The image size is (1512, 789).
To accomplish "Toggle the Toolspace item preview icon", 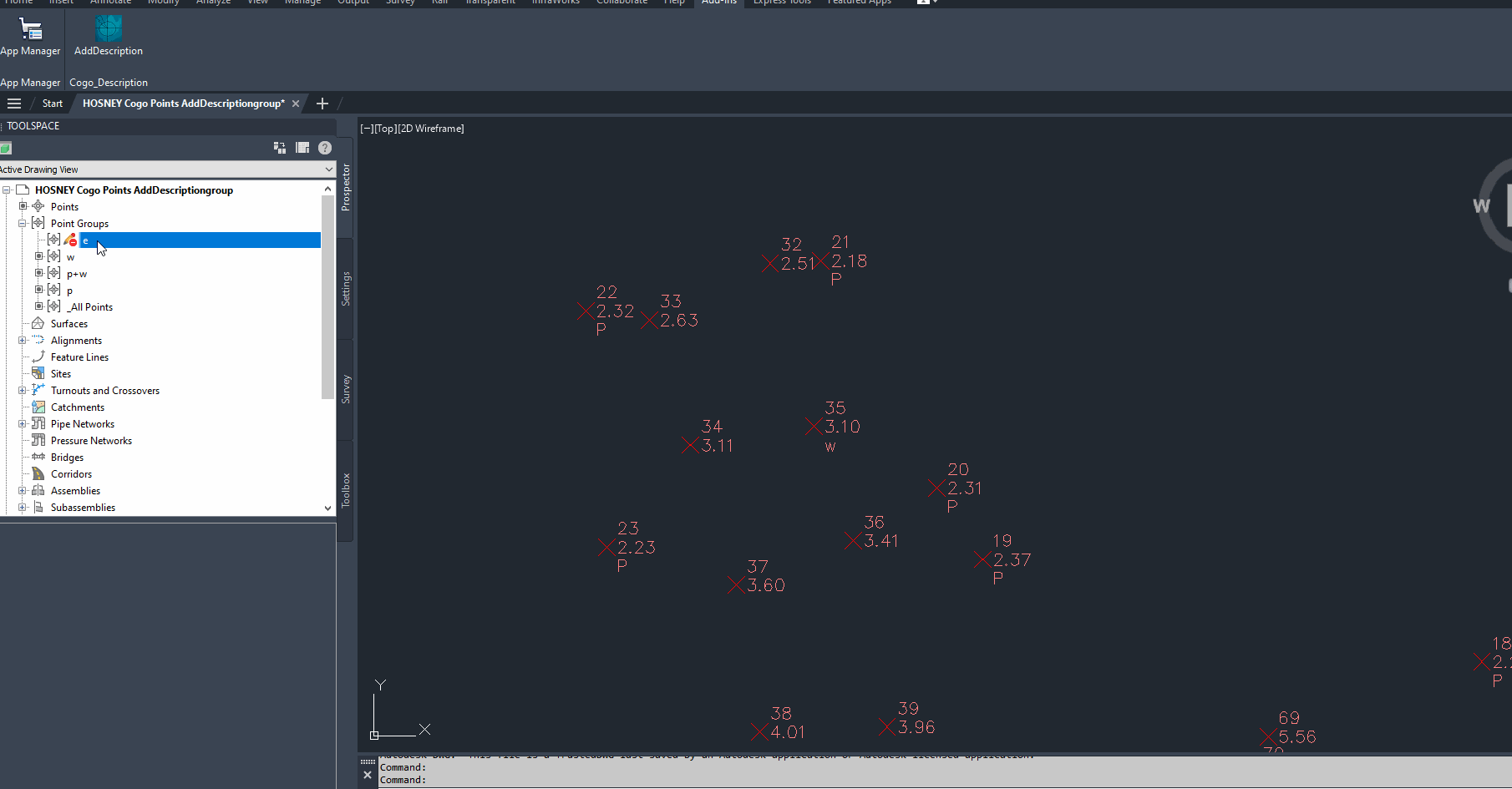I will click(280, 148).
